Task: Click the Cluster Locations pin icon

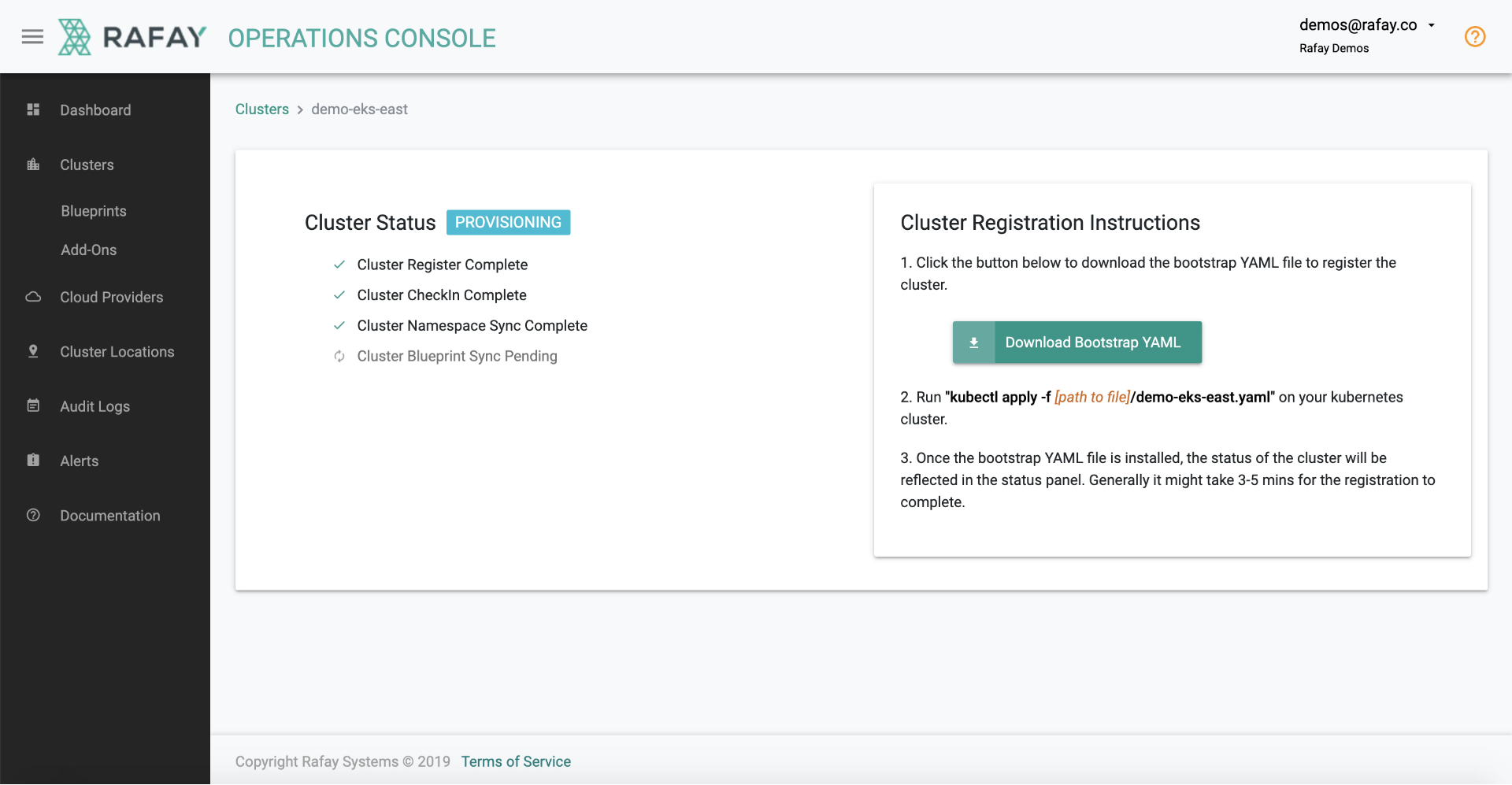Action: 33,351
